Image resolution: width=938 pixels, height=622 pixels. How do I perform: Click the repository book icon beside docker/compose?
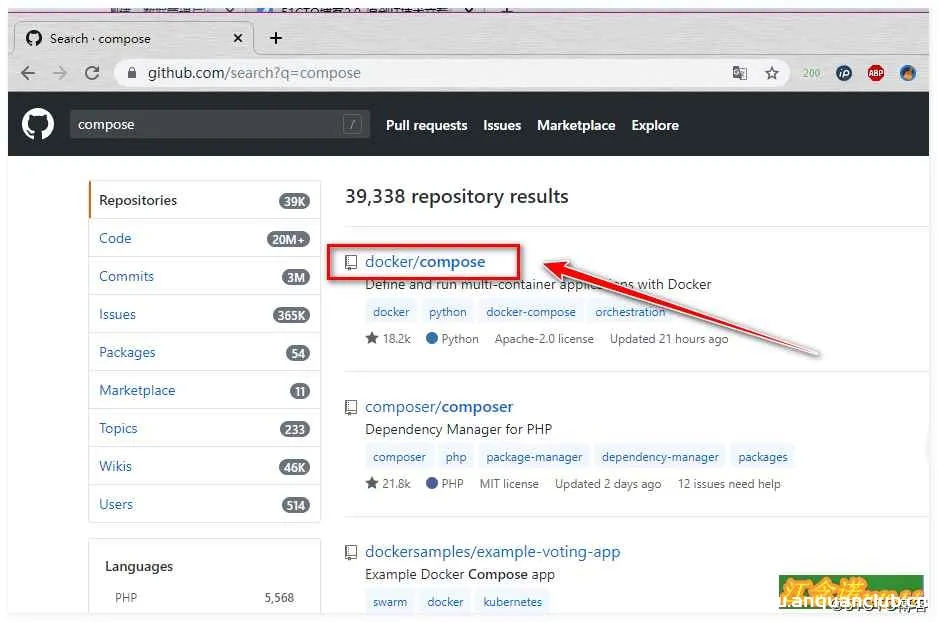351,261
